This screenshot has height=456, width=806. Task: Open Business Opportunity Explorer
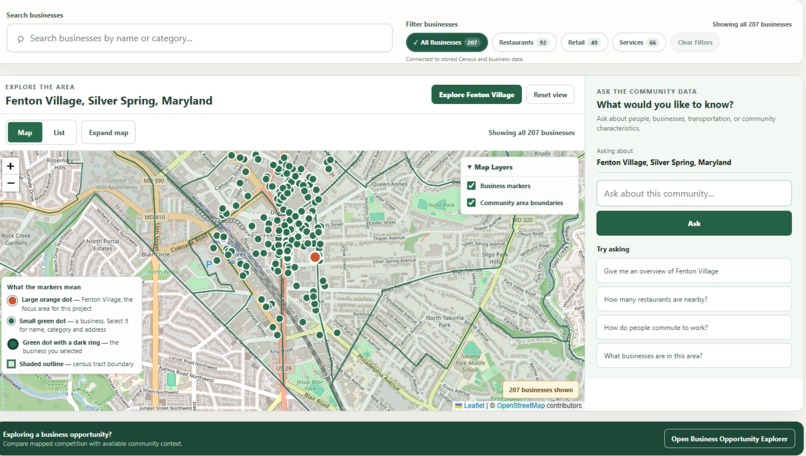729,439
